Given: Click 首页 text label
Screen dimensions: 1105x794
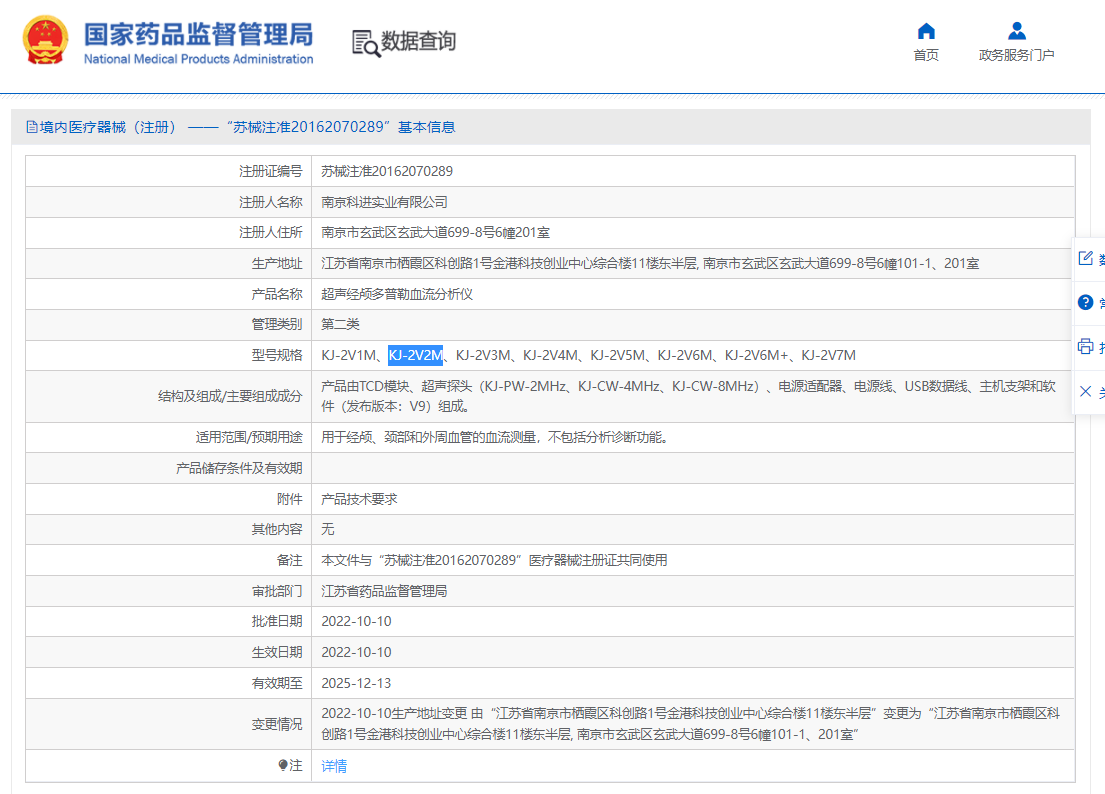Looking at the screenshot, I should coord(926,55).
